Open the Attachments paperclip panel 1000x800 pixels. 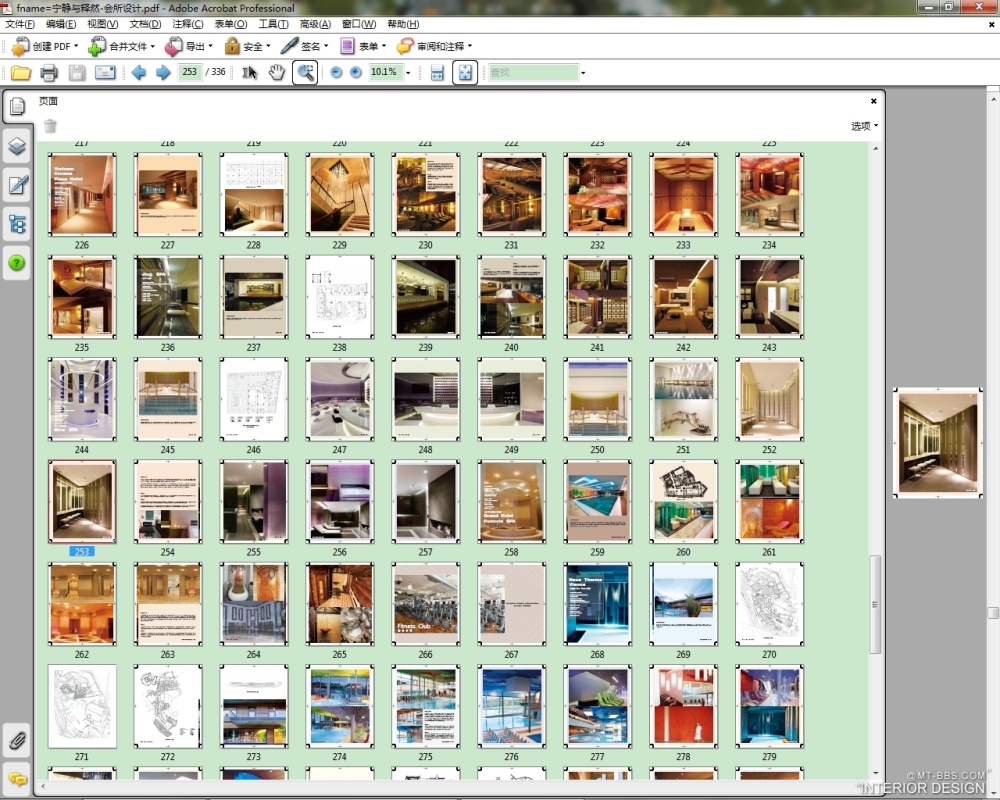point(17,741)
